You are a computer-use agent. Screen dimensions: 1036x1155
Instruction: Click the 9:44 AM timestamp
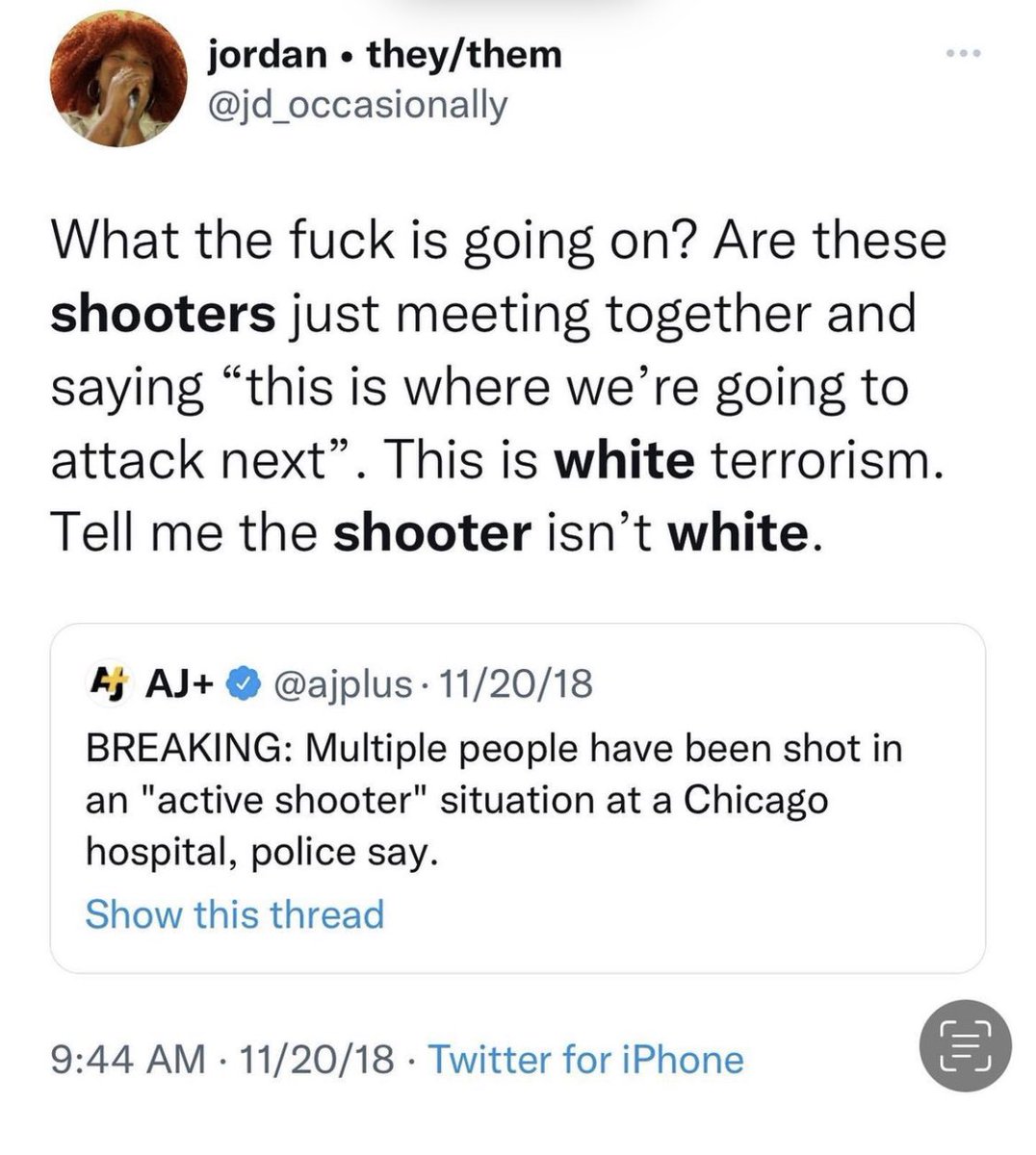pyautogui.click(x=128, y=1060)
